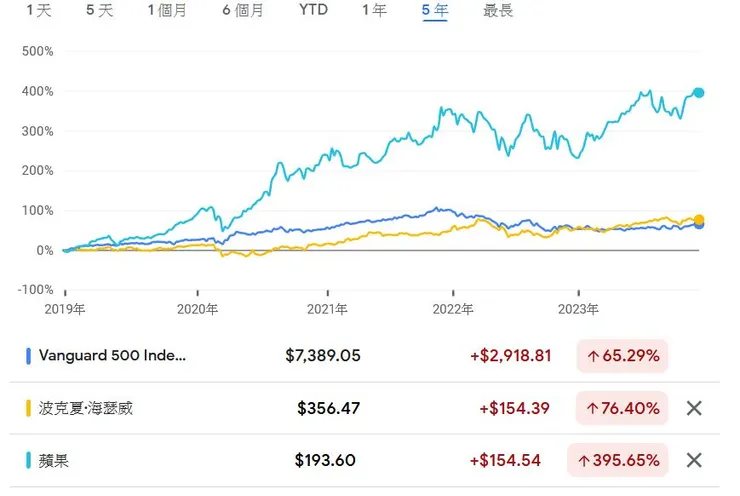Click the 395.65% change badge
The image size is (740, 496).
coord(618,460)
